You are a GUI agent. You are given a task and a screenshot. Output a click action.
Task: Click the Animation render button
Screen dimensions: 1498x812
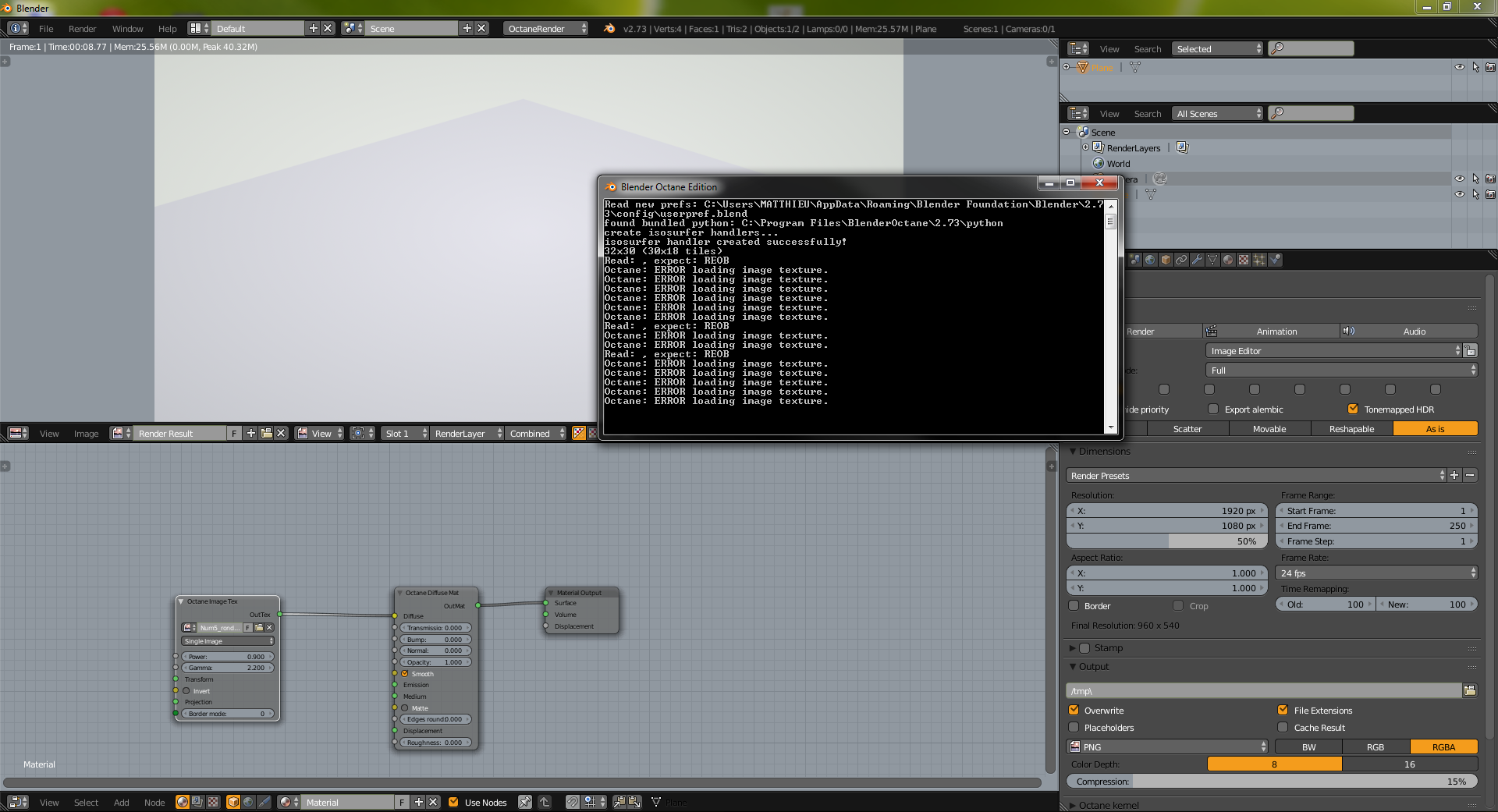pos(1272,332)
